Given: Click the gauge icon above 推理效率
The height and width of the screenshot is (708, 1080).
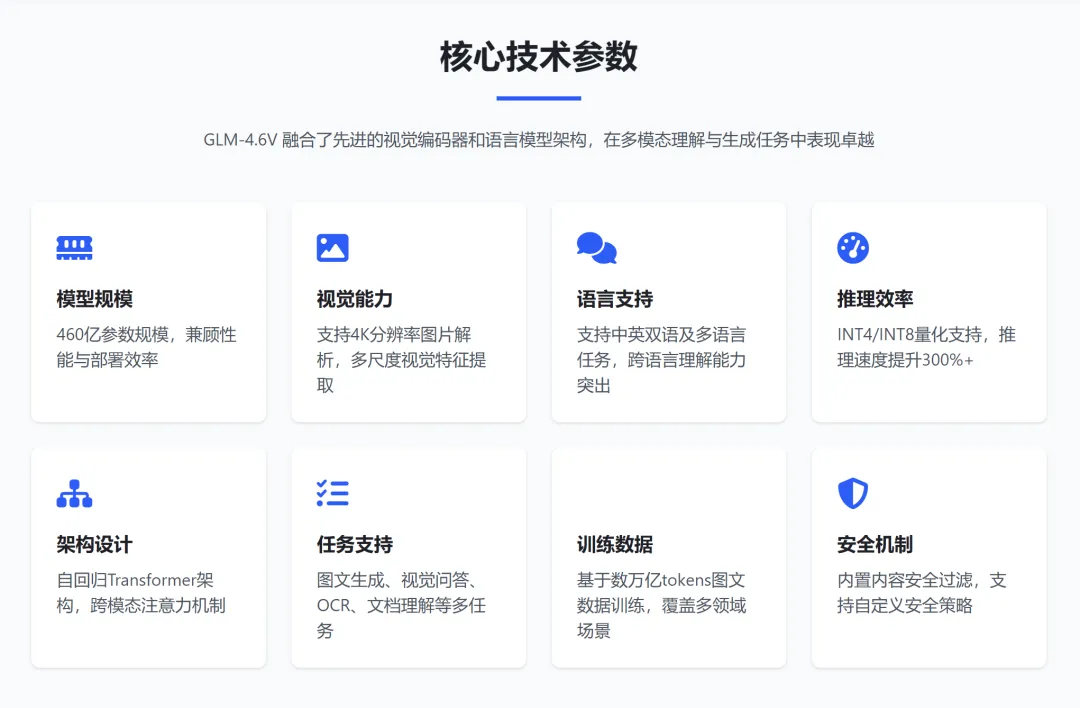Looking at the screenshot, I should click(853, 248).
